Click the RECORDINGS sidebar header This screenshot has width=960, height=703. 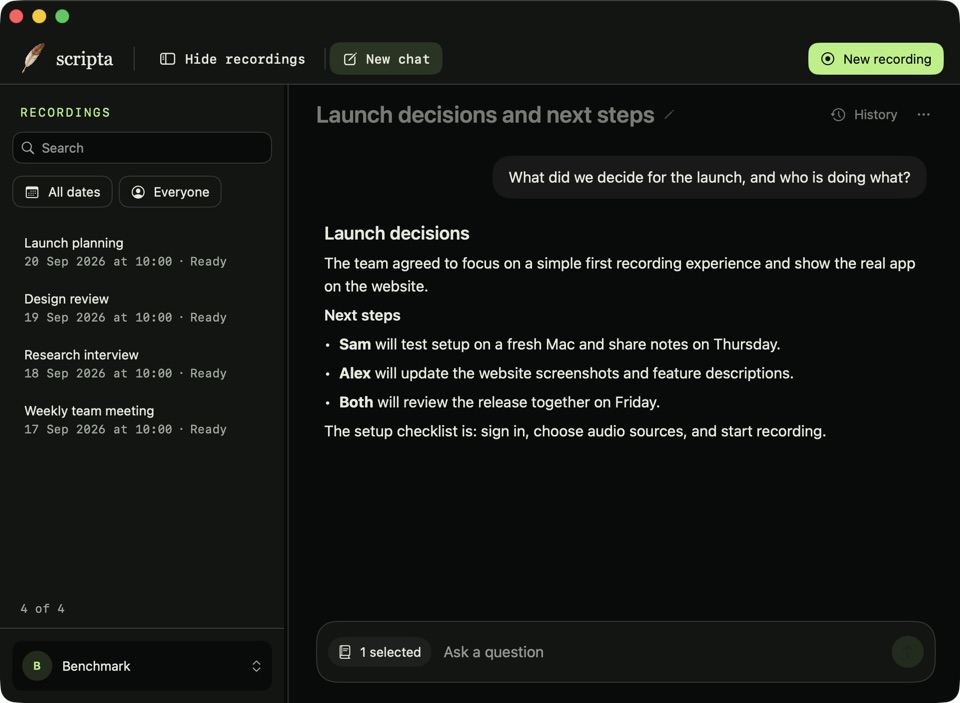(x=66, y=112)
